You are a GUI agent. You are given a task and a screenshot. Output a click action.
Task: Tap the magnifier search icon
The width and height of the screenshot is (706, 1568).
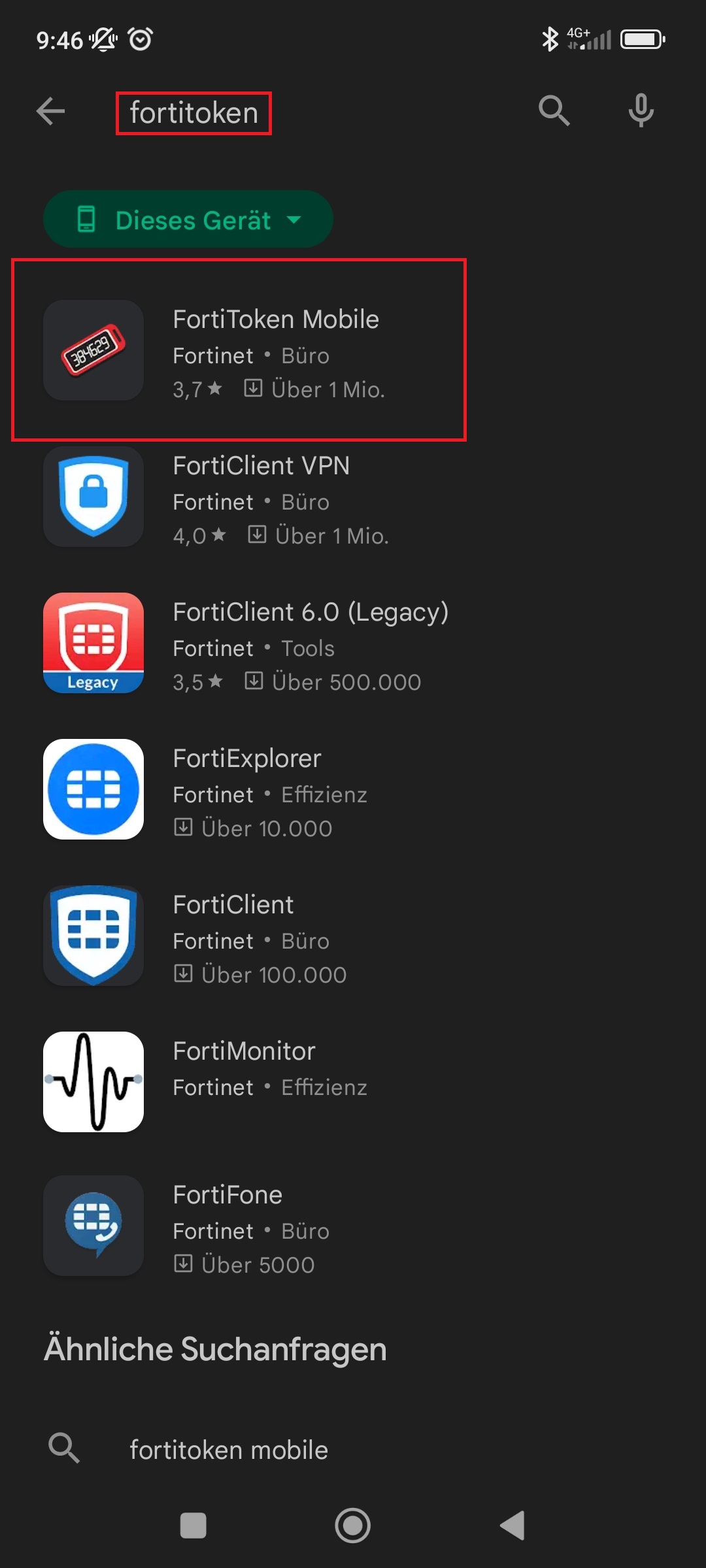554,110
